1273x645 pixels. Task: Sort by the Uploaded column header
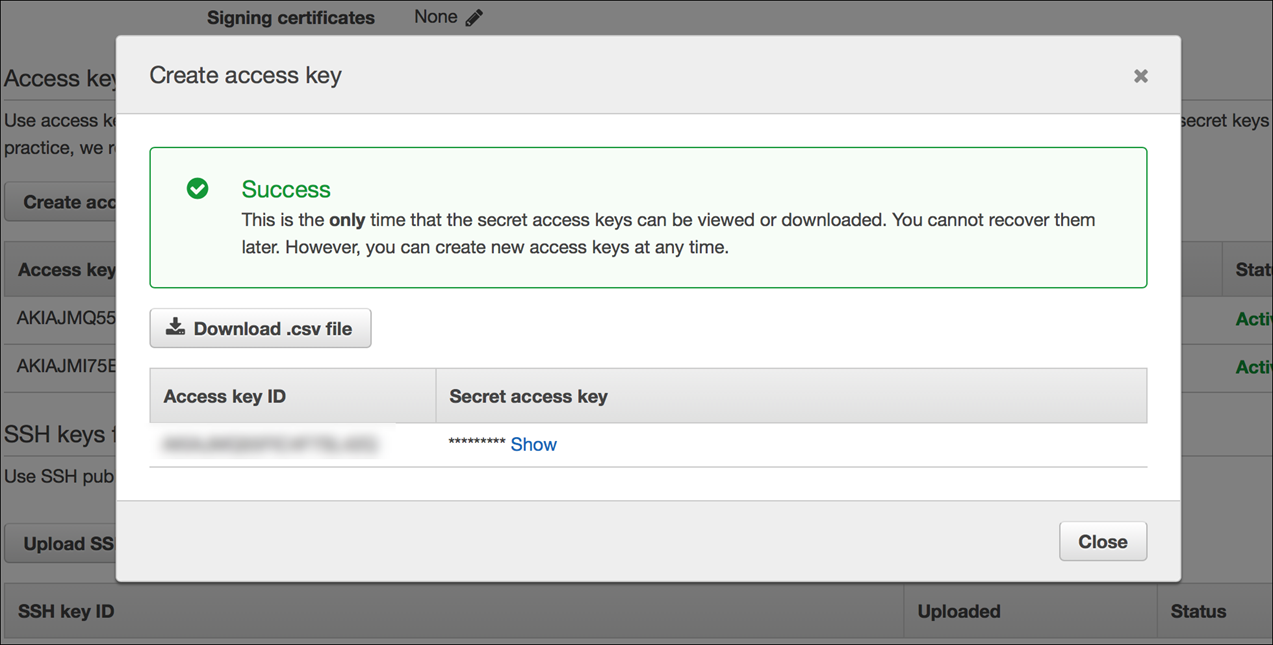click(958, 611)
